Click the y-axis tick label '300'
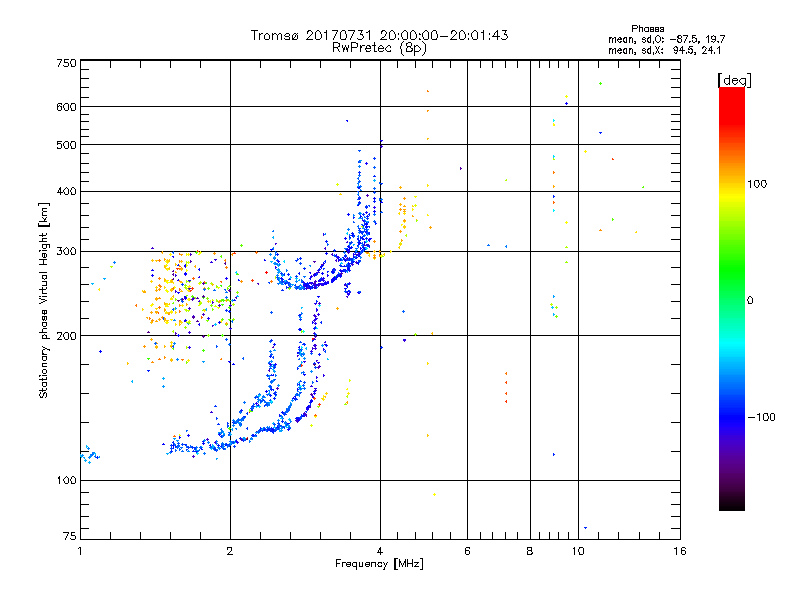This screenshot has height=600, width=800. 66,251
